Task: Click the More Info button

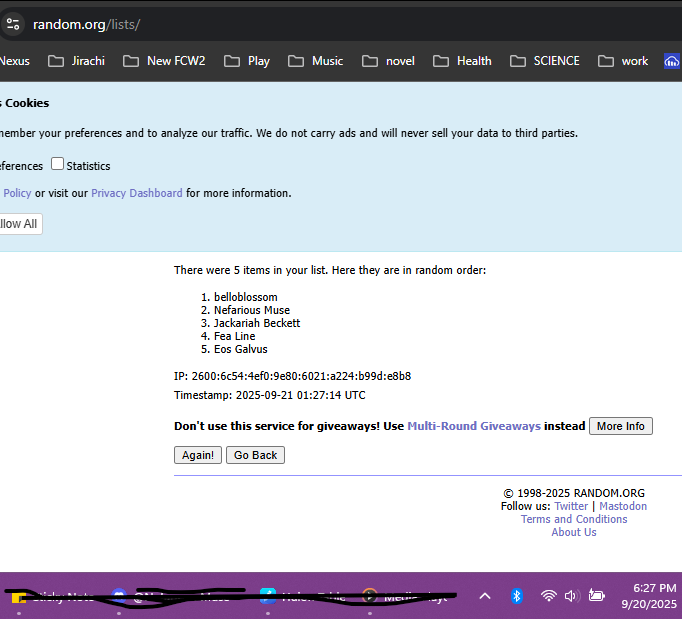Action: click(621, 426)
